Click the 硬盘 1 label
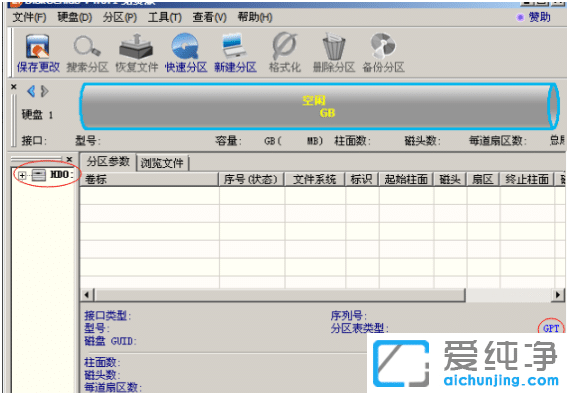 pos(38,115)
